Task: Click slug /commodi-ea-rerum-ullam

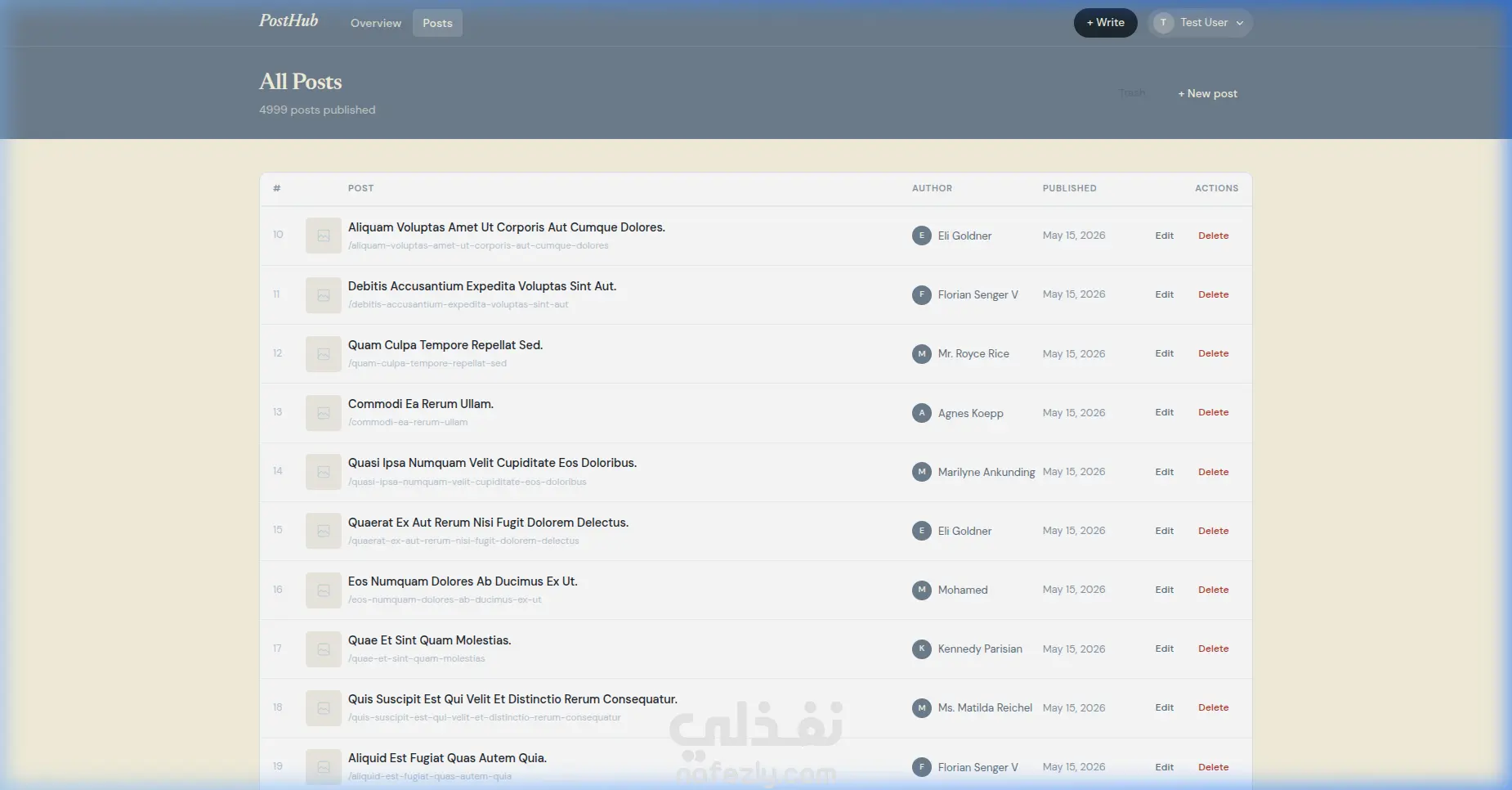Action: point(408,423)
